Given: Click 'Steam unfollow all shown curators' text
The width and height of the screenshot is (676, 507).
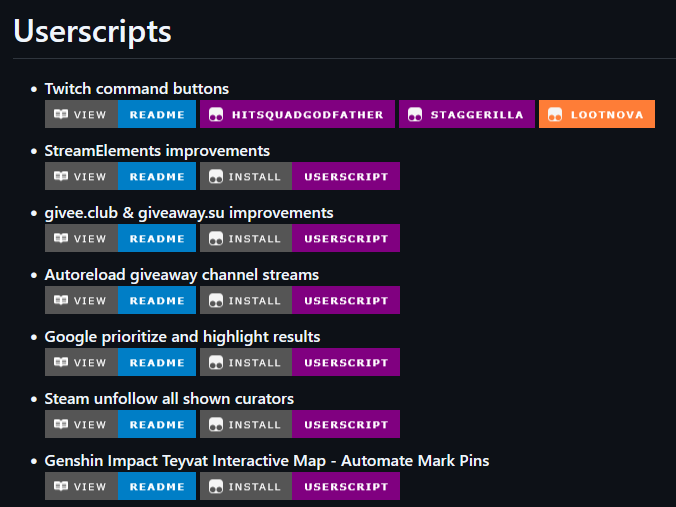Looking at the screenshot, I should (169, 399).
